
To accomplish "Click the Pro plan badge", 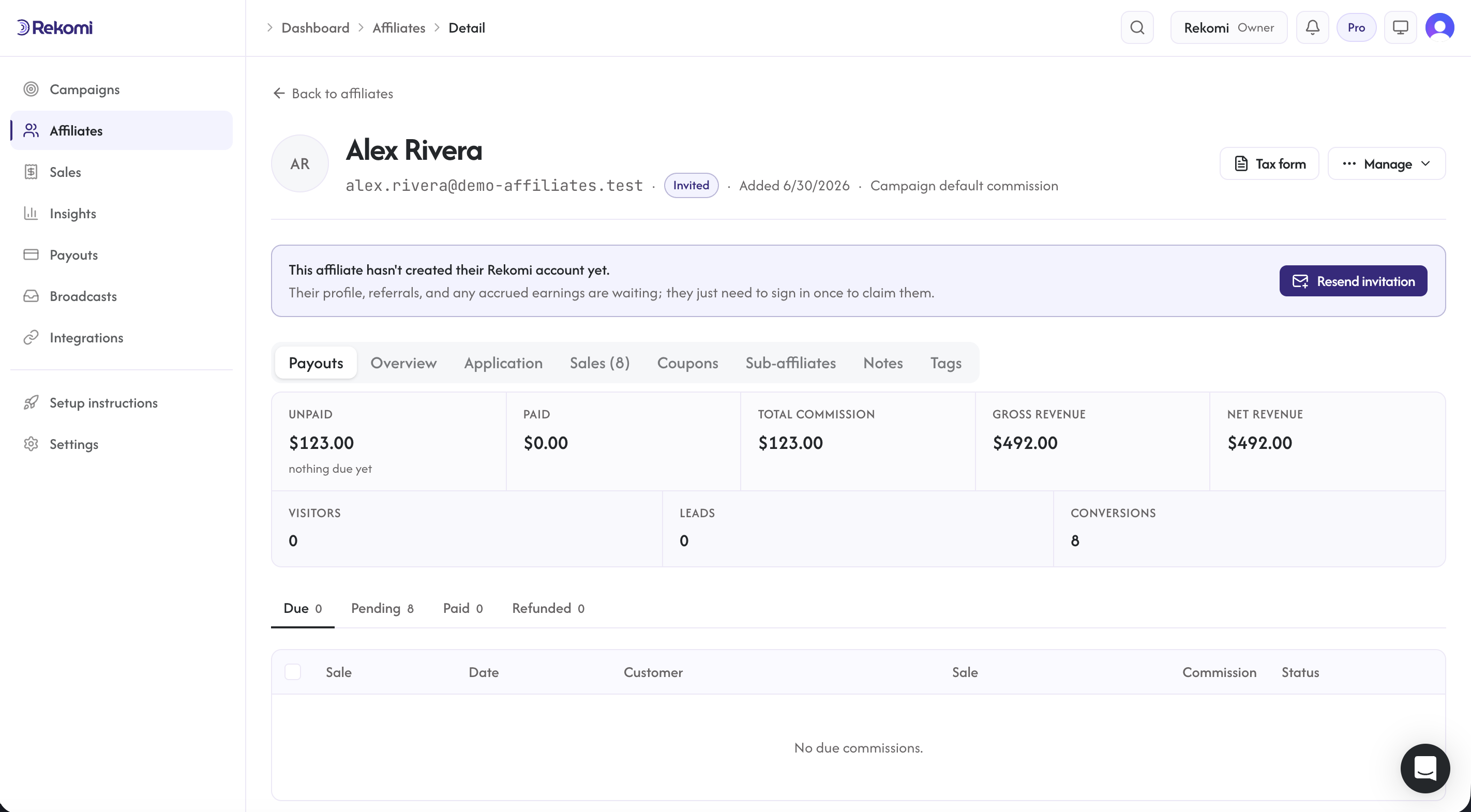I will 1356,27.
